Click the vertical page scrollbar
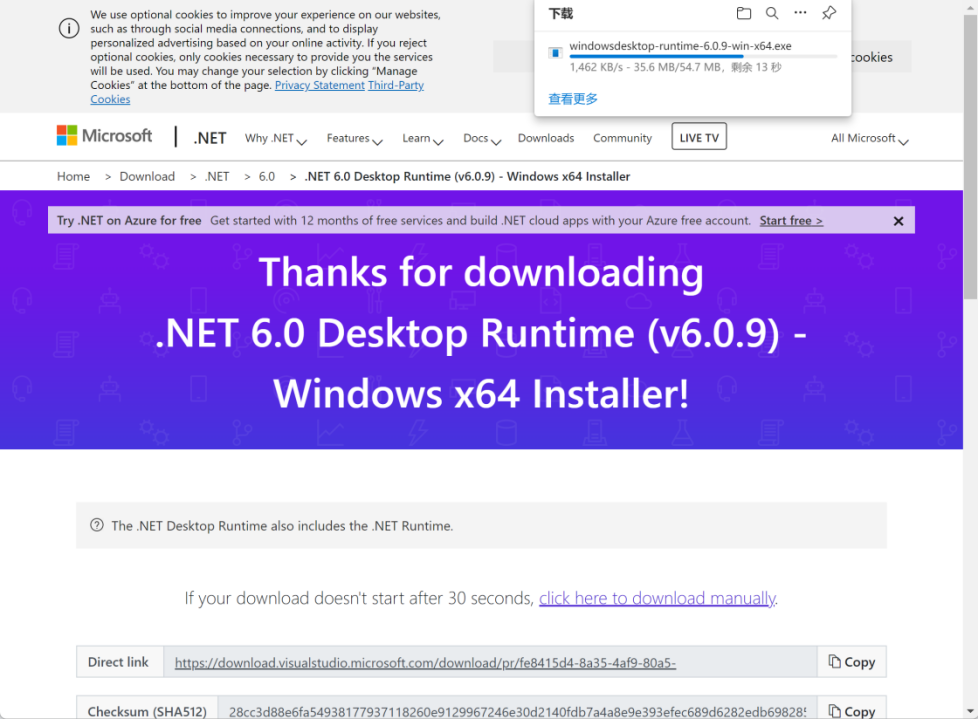This screenshot has height=719, width=978. tap(971, 156)
